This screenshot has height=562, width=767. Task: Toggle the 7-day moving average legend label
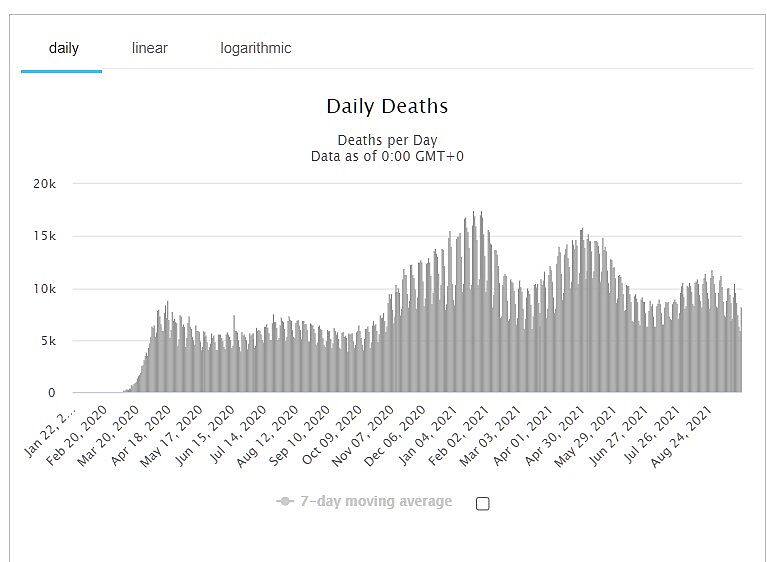(376, 501)
